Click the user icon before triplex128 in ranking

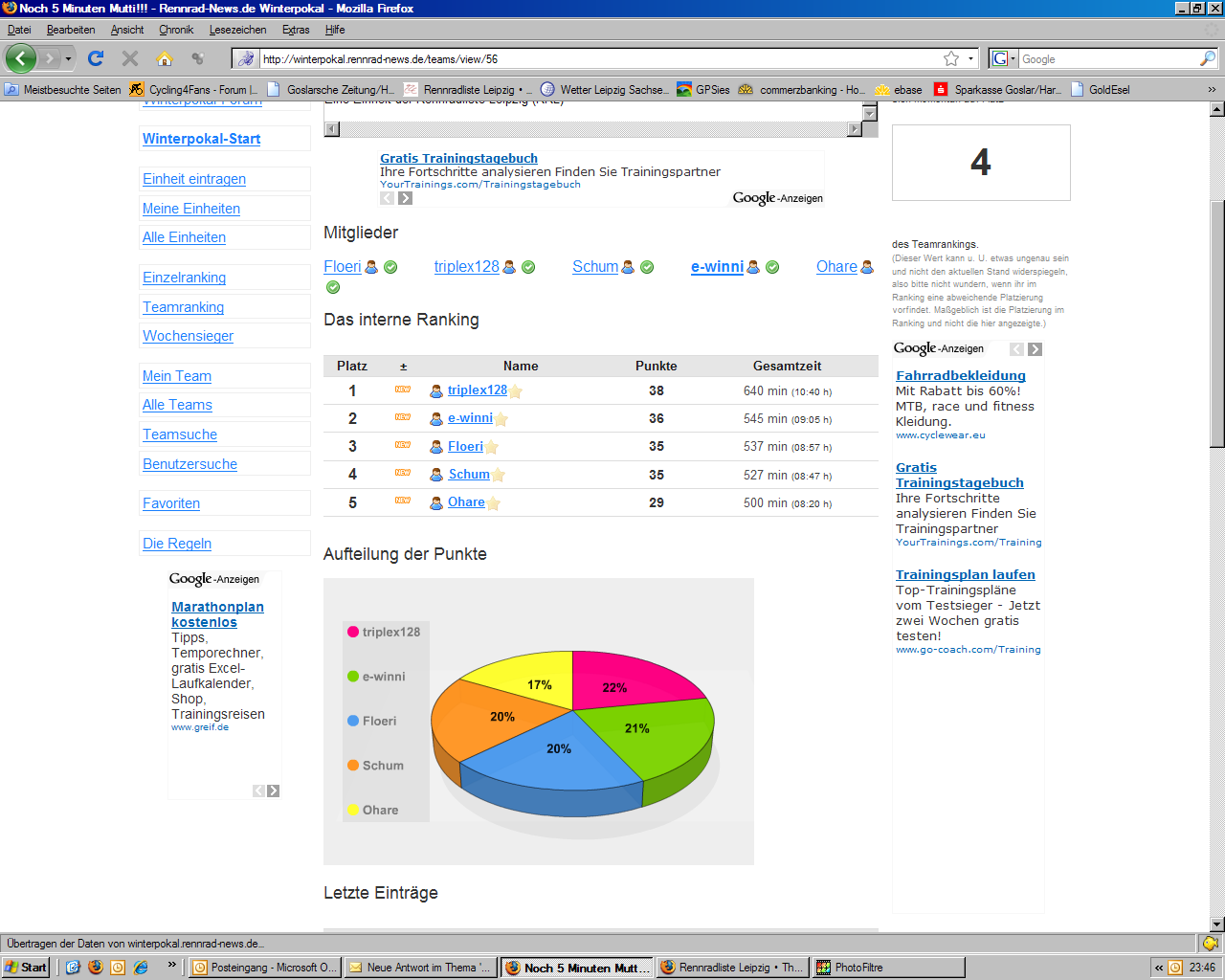pos(436,390)
